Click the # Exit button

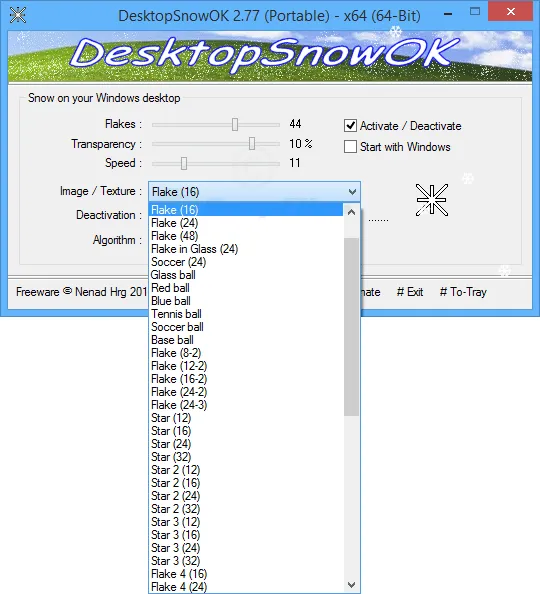410,292
